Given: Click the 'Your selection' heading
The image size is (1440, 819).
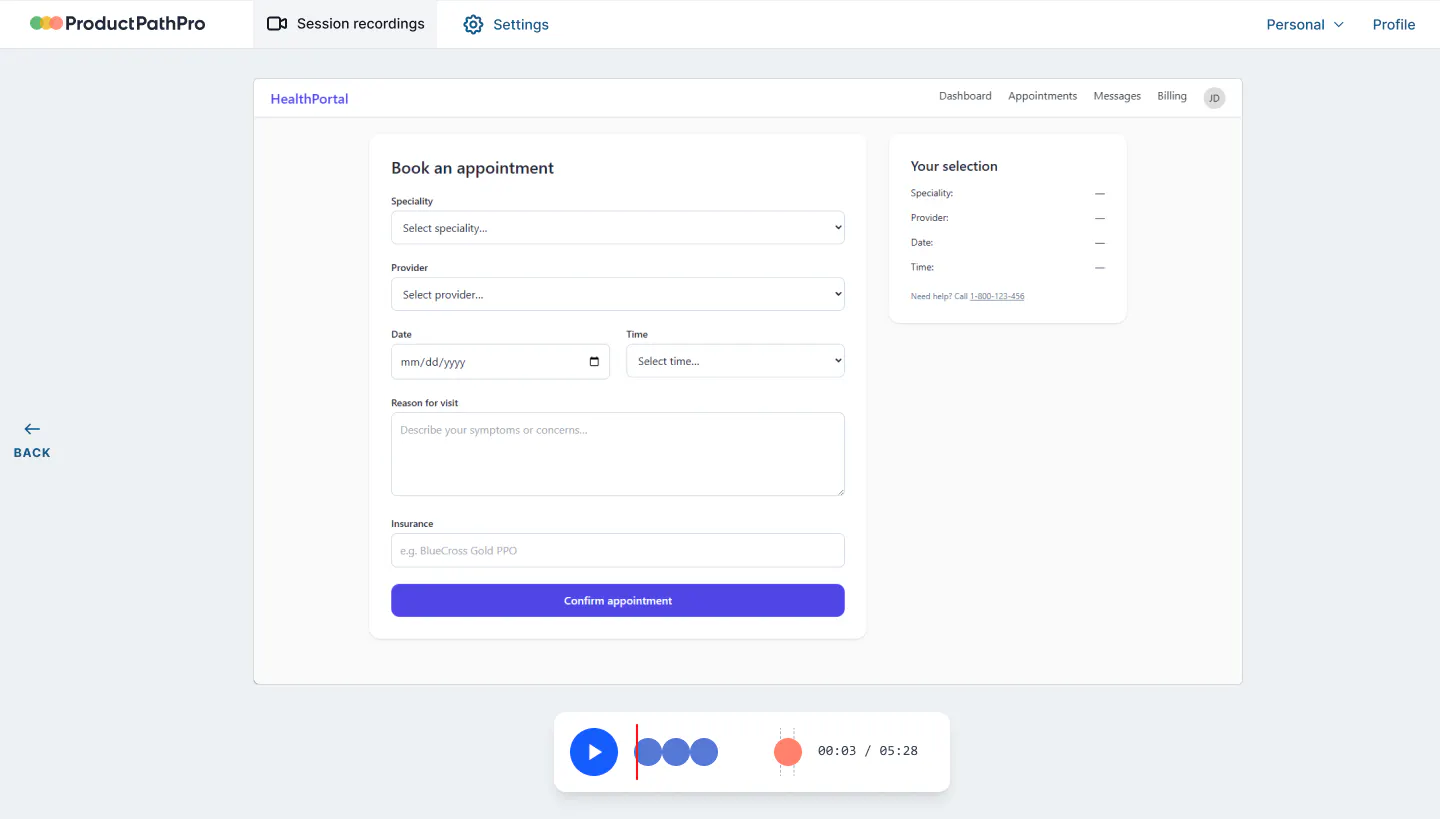Looking at the screenshot, I should click(x=954, y=166).
